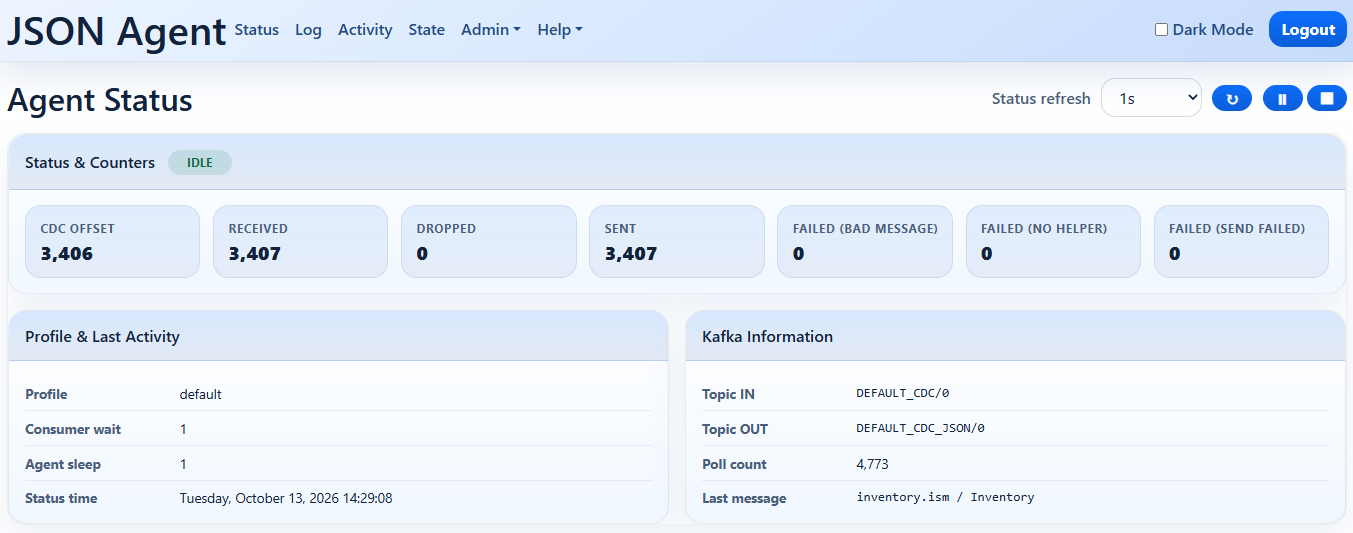Viewport: 1353px width, 533px height.
Task: Select the SENT counter card
Action: click(x=676, y=241)
